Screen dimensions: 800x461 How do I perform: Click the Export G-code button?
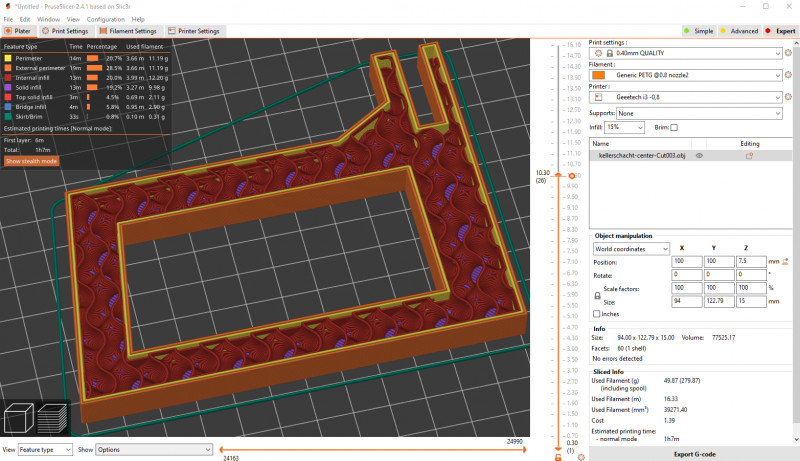pyautogui.click(x=694, y=454)
